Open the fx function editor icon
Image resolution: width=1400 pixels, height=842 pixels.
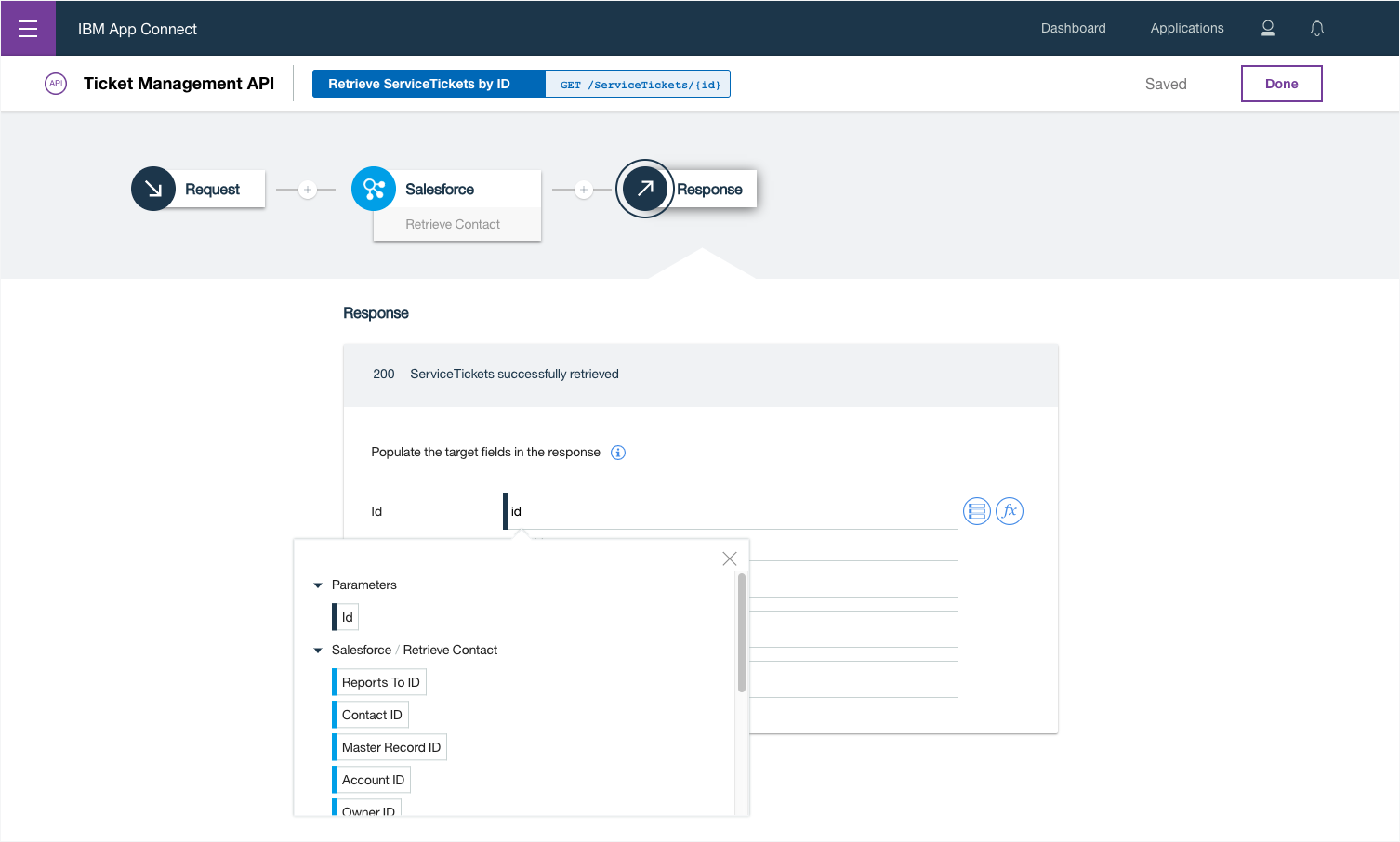click(1010, 511)
